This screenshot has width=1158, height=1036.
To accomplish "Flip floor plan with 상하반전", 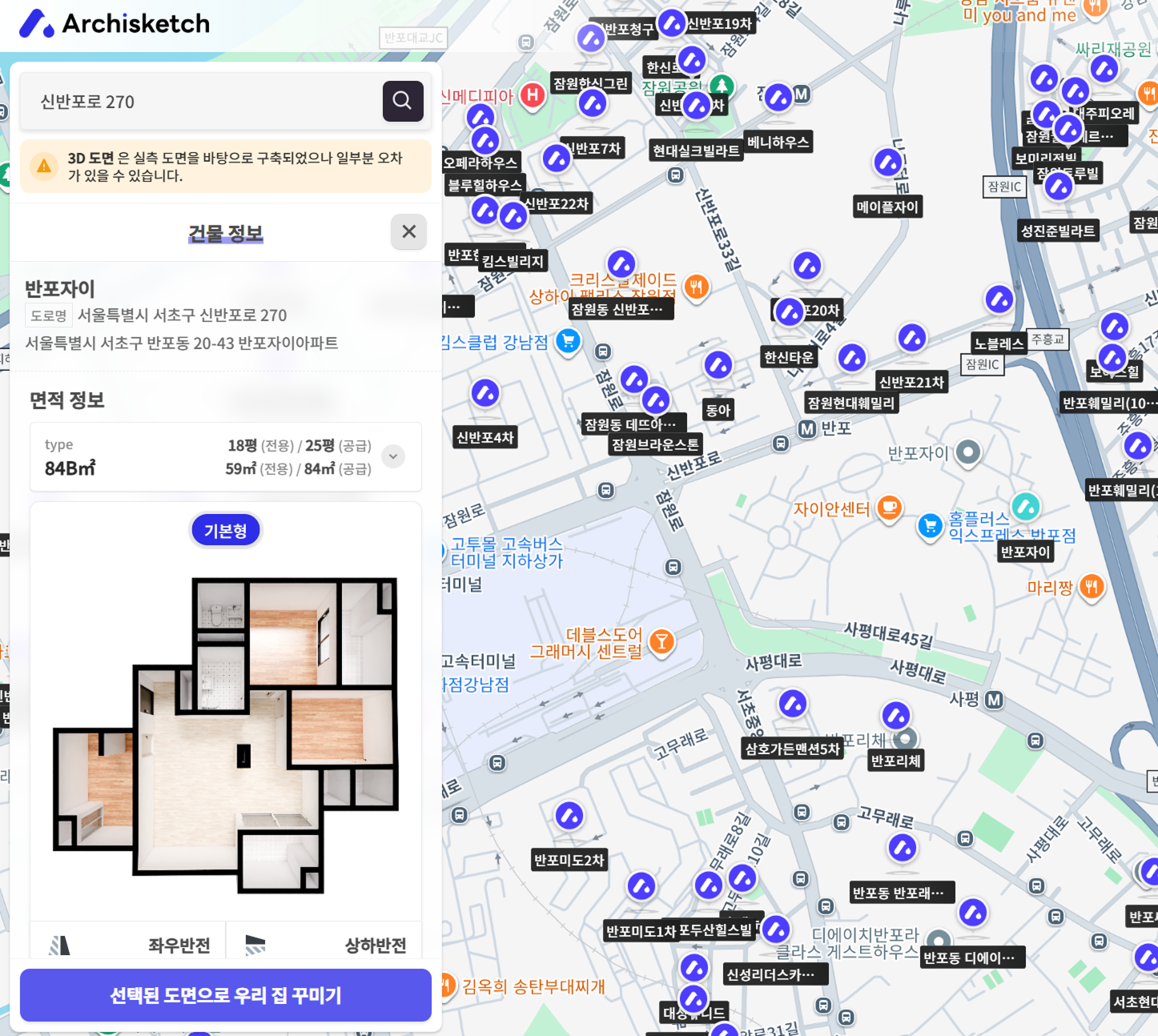I will point(324,945).
